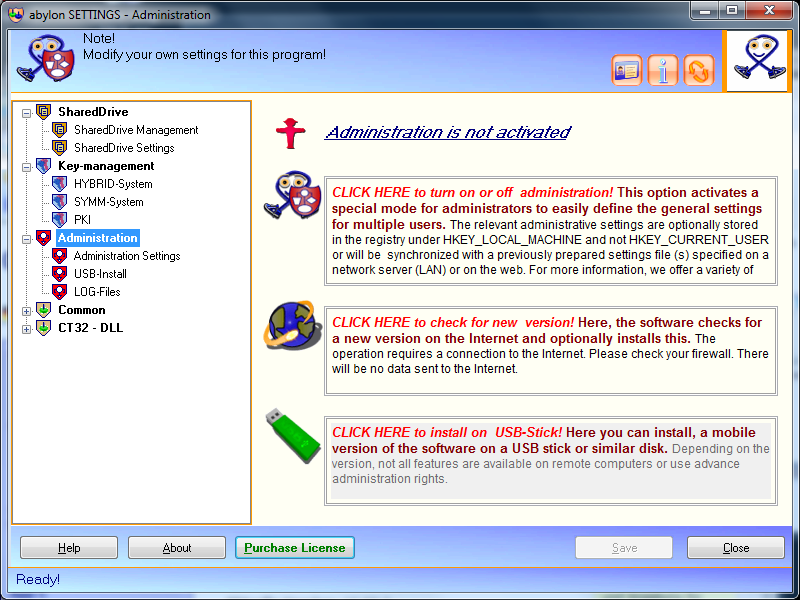This screenshot has width=800, height=600.
Task: Click the SYMM-System shield icon
Action: [x=60, y=202]
